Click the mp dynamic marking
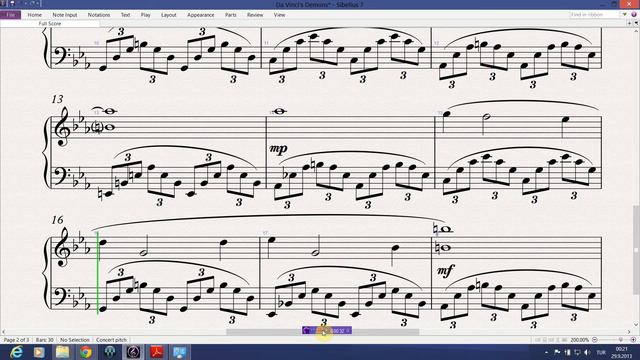640x360 pixels. [x=278, y=149]
